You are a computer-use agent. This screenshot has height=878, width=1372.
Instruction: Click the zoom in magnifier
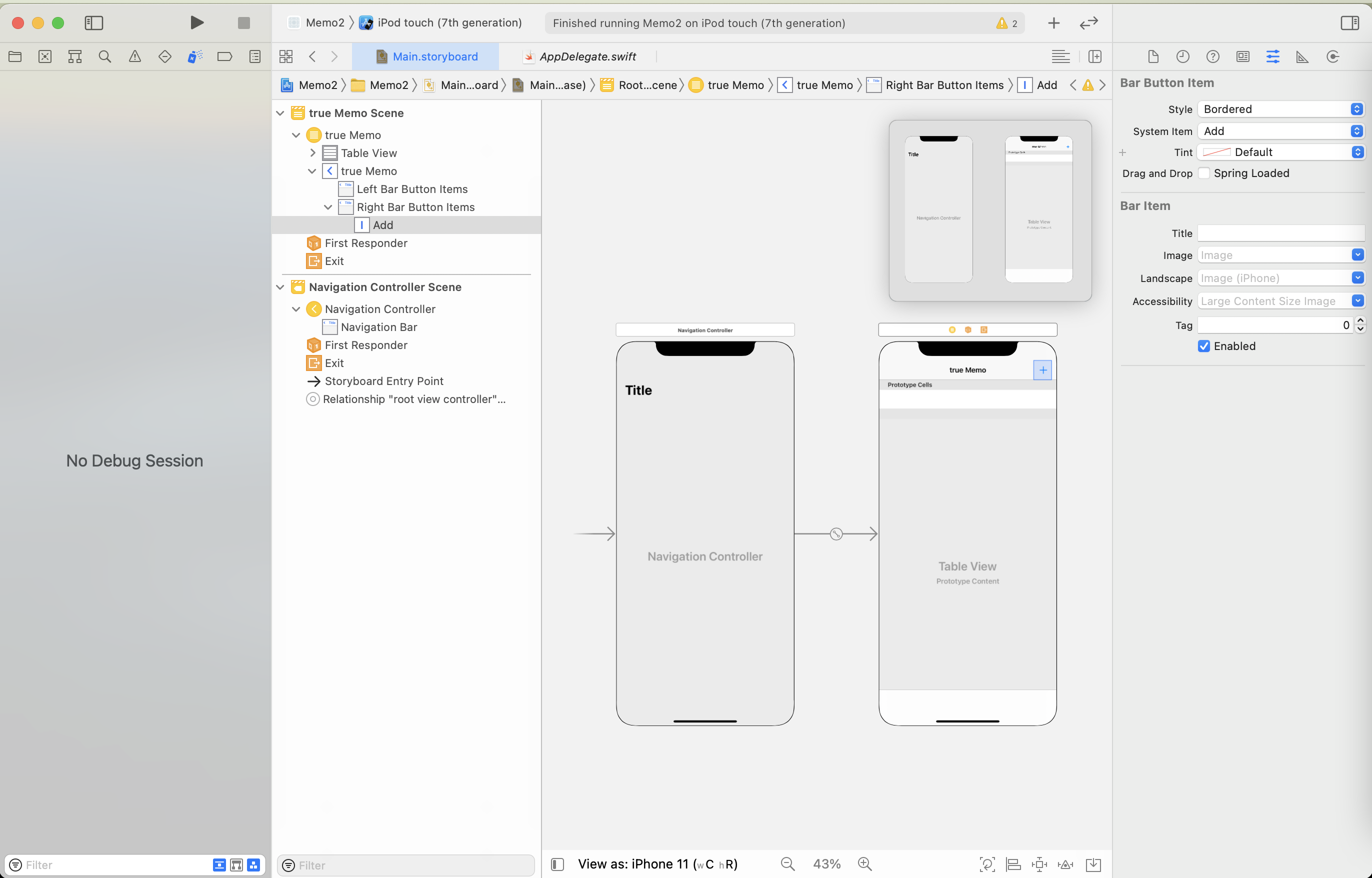point(864,864)
